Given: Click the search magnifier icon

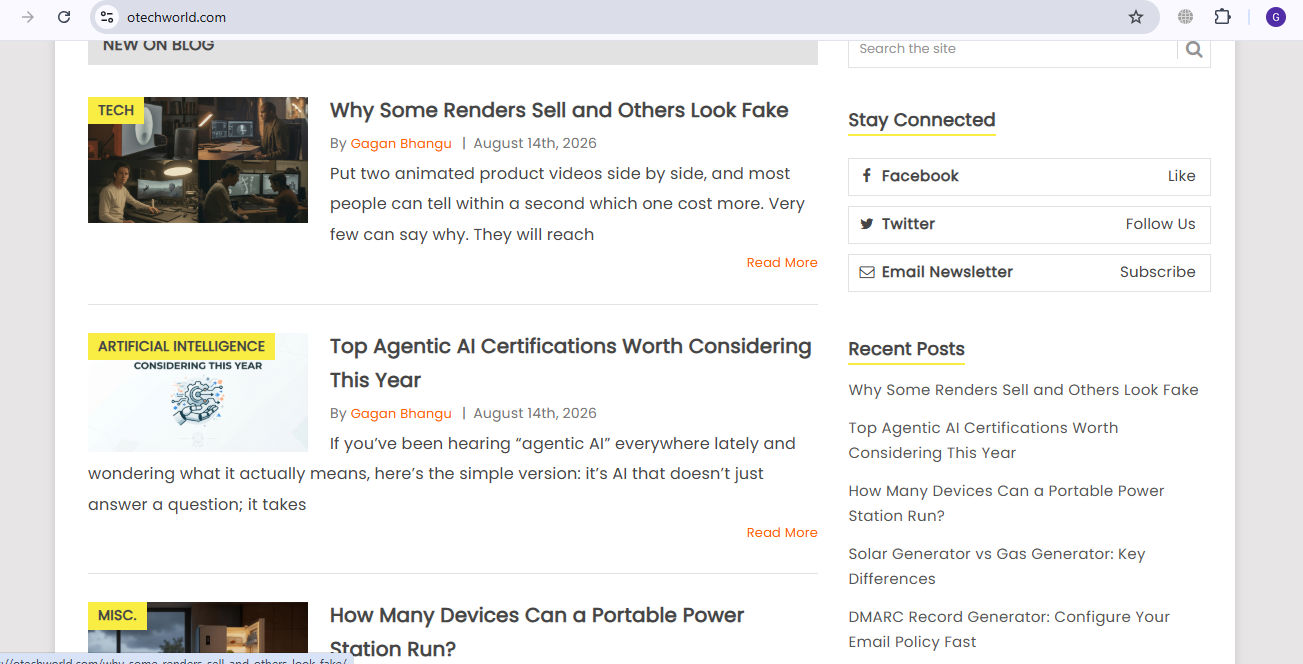Looking at the screenshot, I should click(x=1194, y=49).
